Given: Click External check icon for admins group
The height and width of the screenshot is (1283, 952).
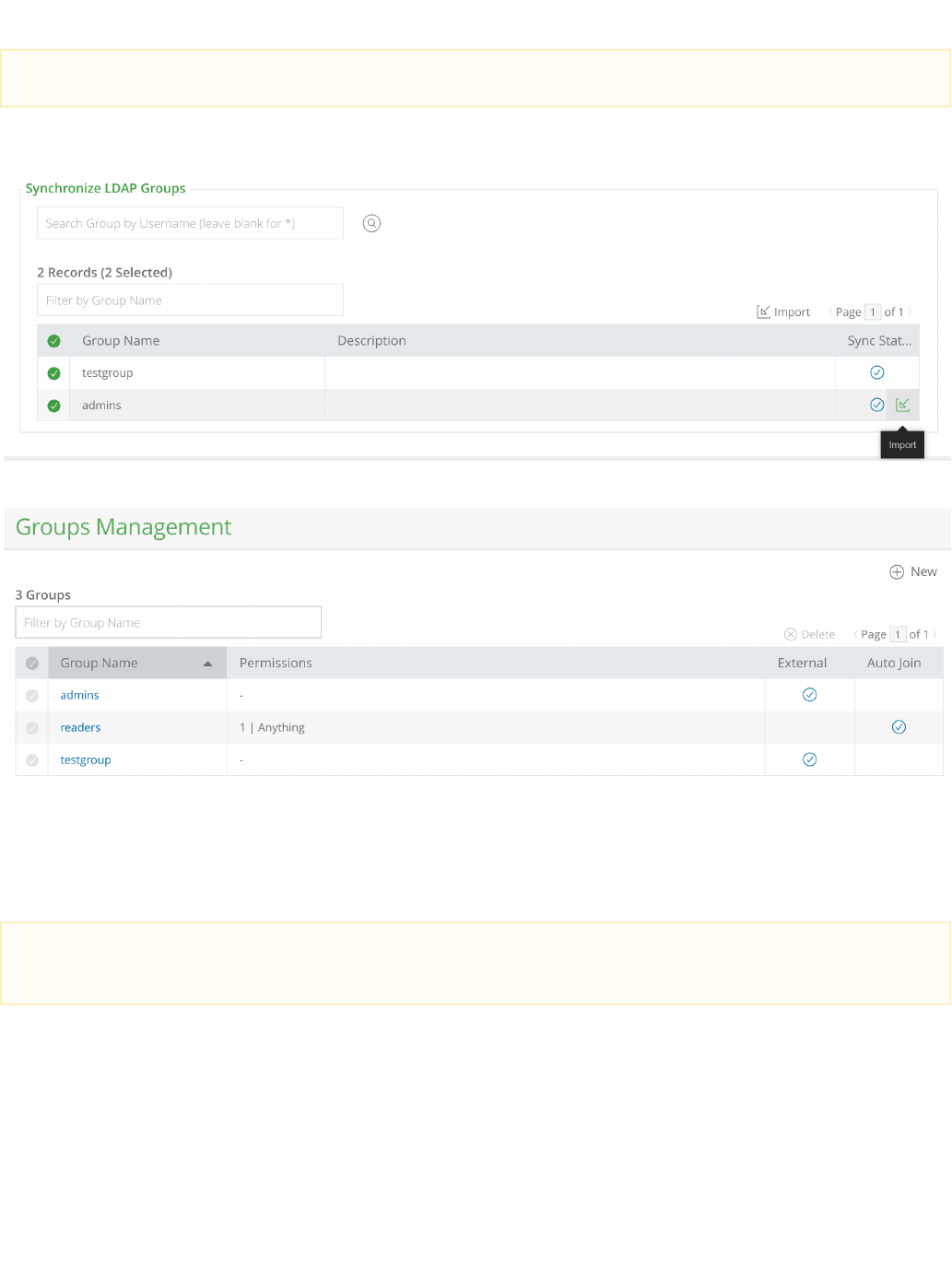Looking at the screenshot, I should [x=809, y=695].
